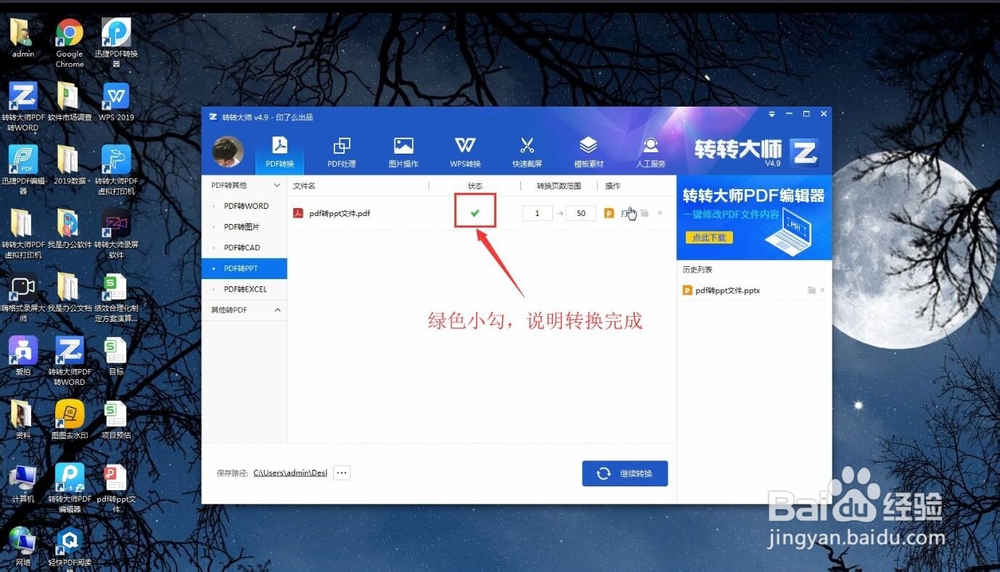The width and height of the screenshot is (1000, 572).
Task: Click the green checkmark status icon
Action: point(475,213)
